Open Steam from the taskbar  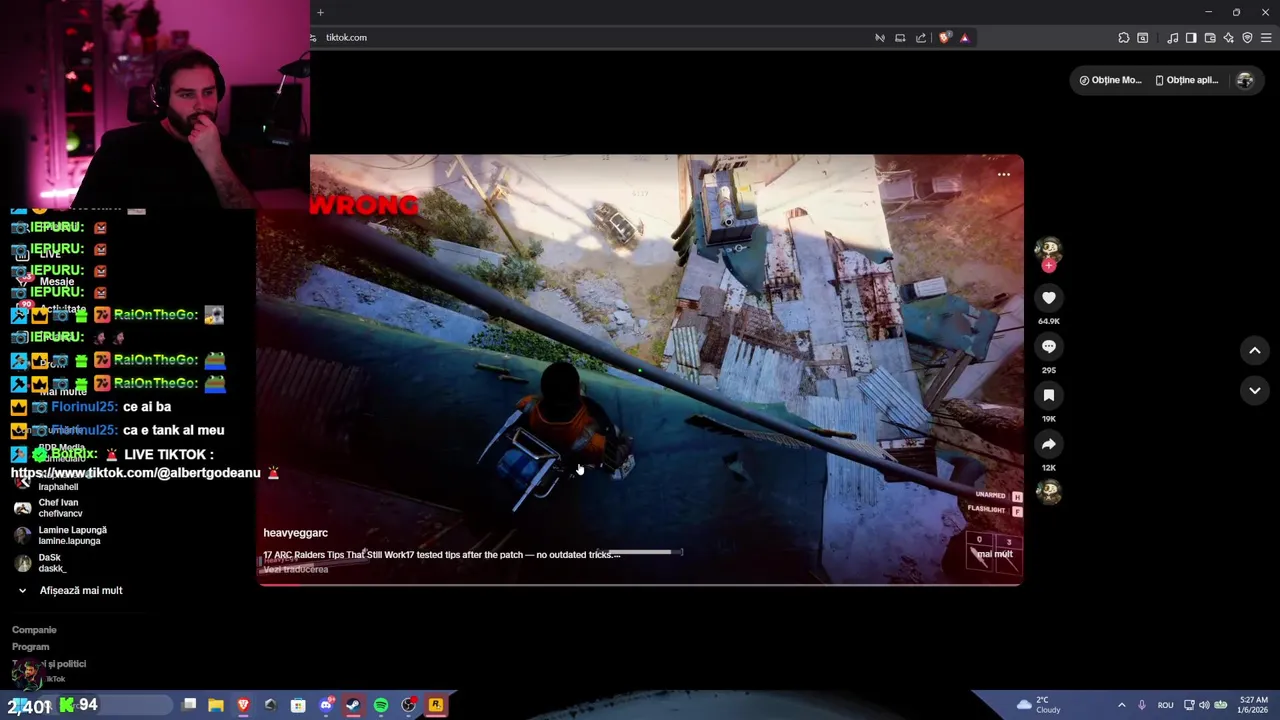(353, 705)
